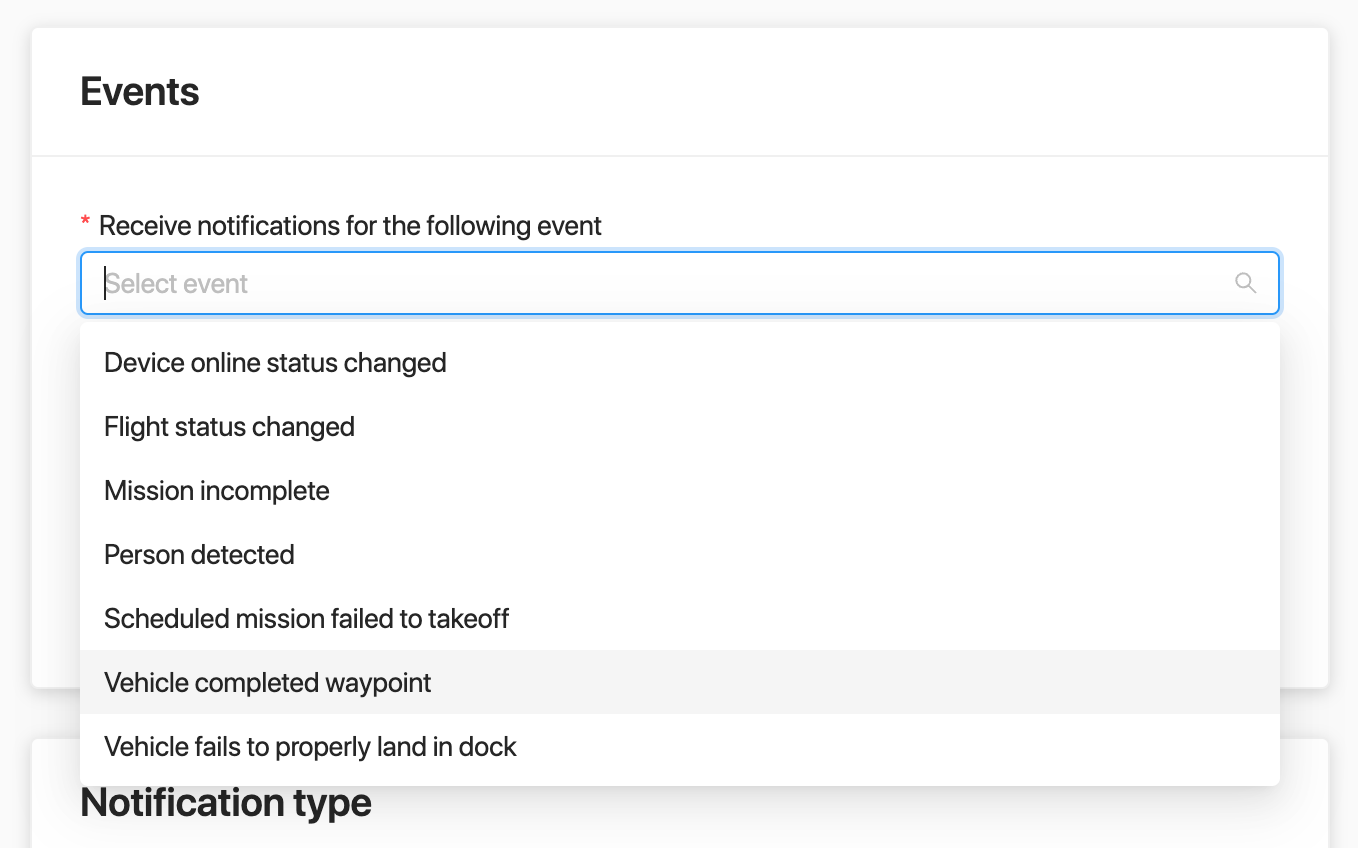
Task: Click the Select event placeholder text
Action: coord(177,284)
